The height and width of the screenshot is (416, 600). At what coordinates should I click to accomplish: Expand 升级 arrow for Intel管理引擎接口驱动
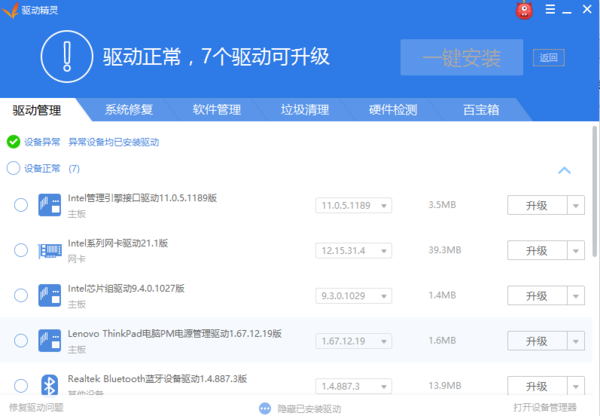coord(576,206)
